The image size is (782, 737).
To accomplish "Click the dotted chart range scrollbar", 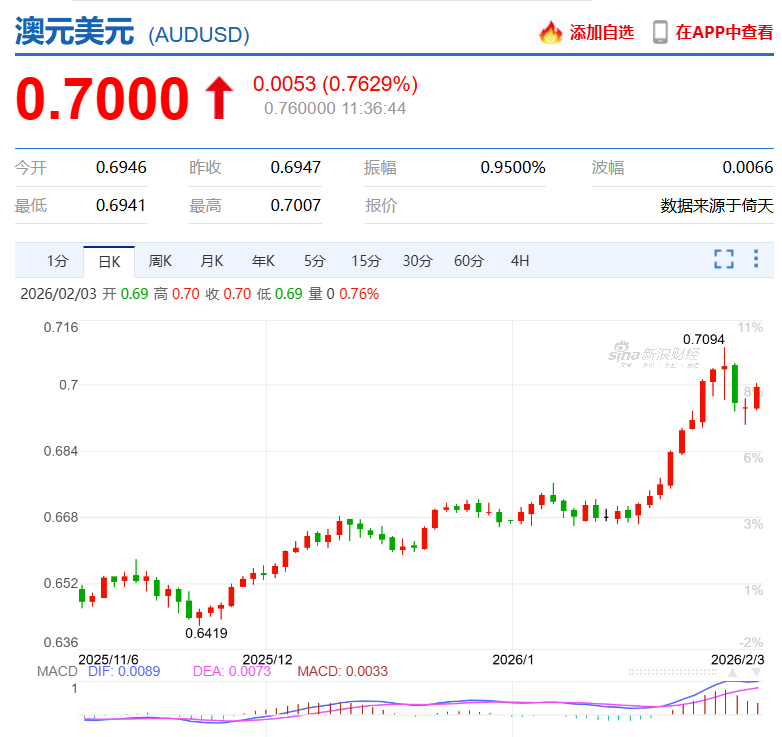I will [673, 673].
